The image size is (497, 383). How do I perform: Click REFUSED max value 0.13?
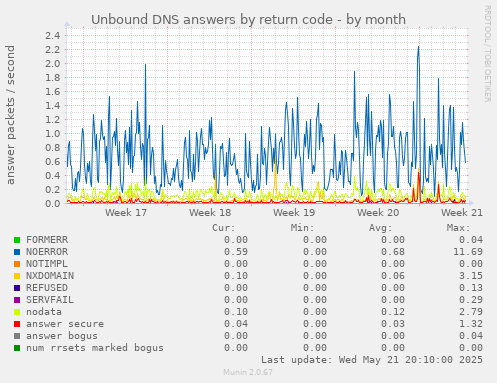click(471, 288)
